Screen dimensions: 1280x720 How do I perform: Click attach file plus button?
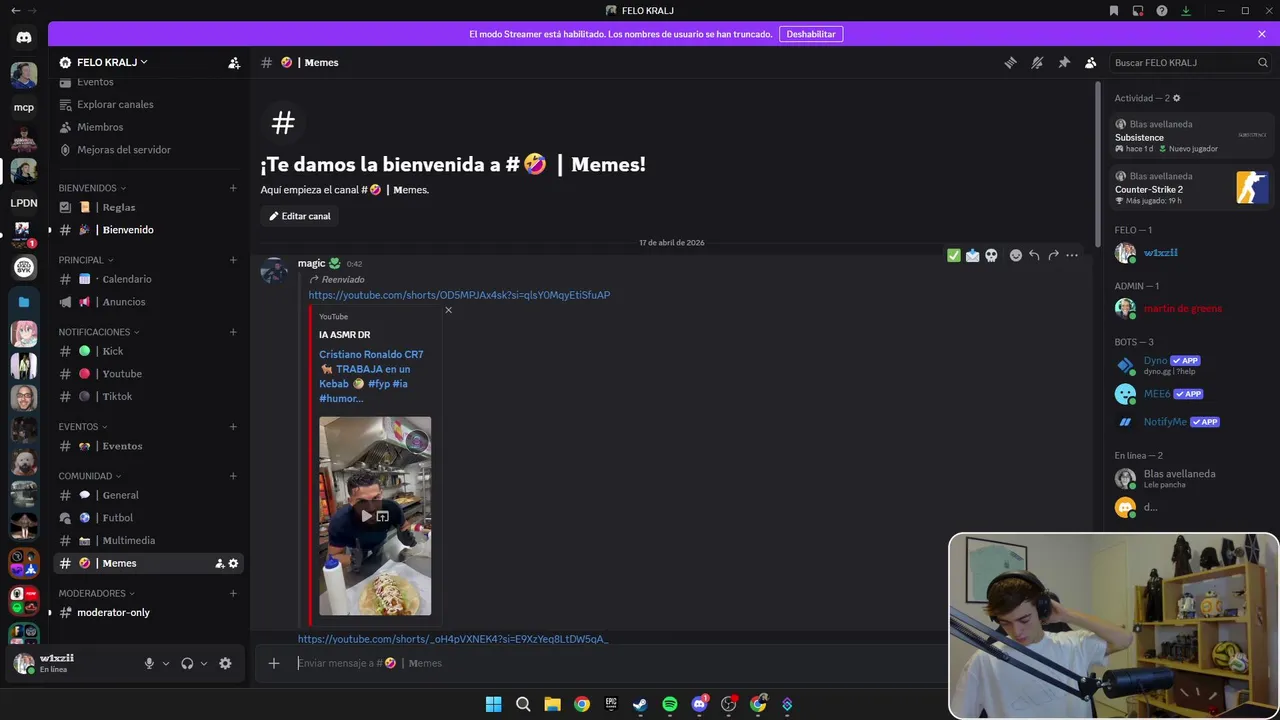pos(274,663)
